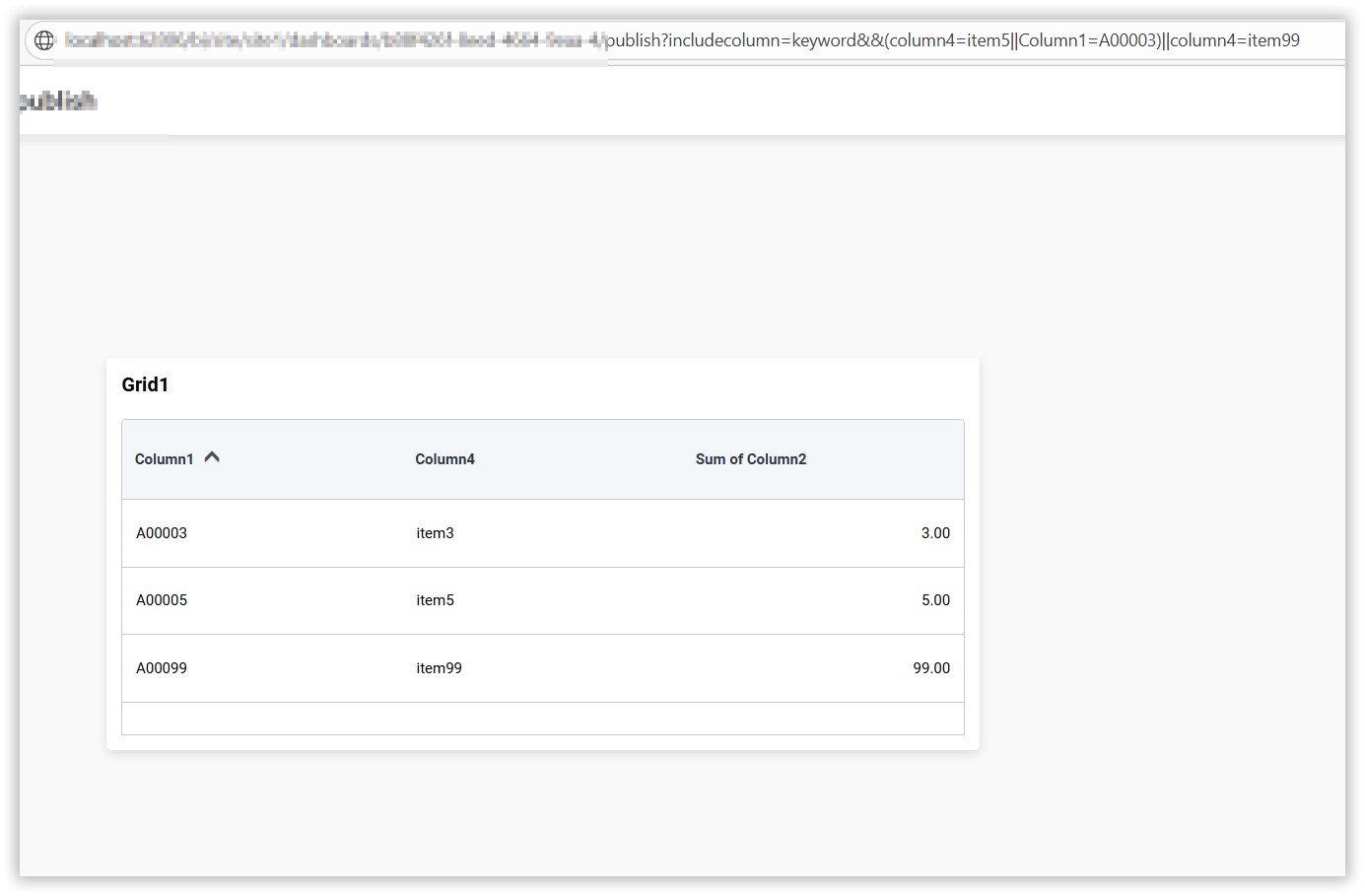
Task: Click the globe site info icon
Action: (44, 40)
